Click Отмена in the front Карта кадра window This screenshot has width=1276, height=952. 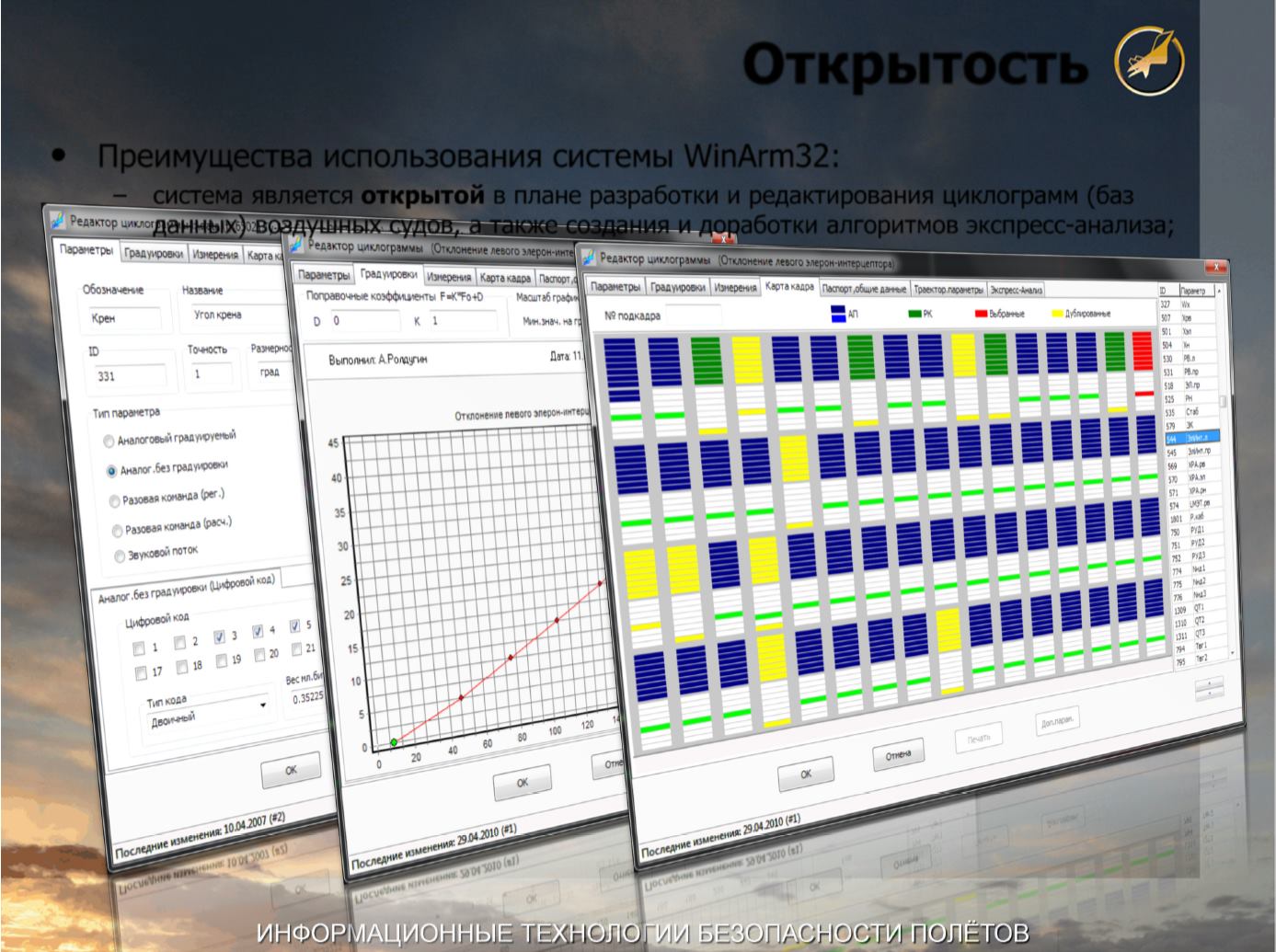(899, 754)
